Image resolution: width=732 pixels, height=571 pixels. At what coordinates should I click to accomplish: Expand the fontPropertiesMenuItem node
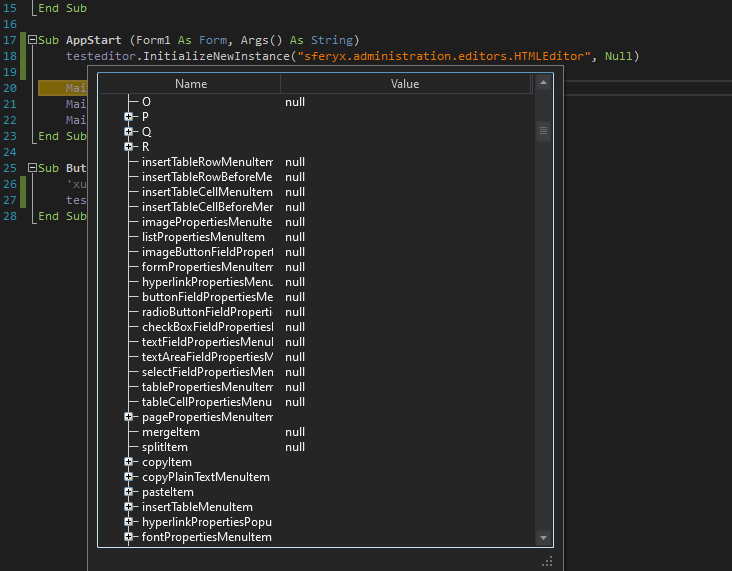pos(128,536)
